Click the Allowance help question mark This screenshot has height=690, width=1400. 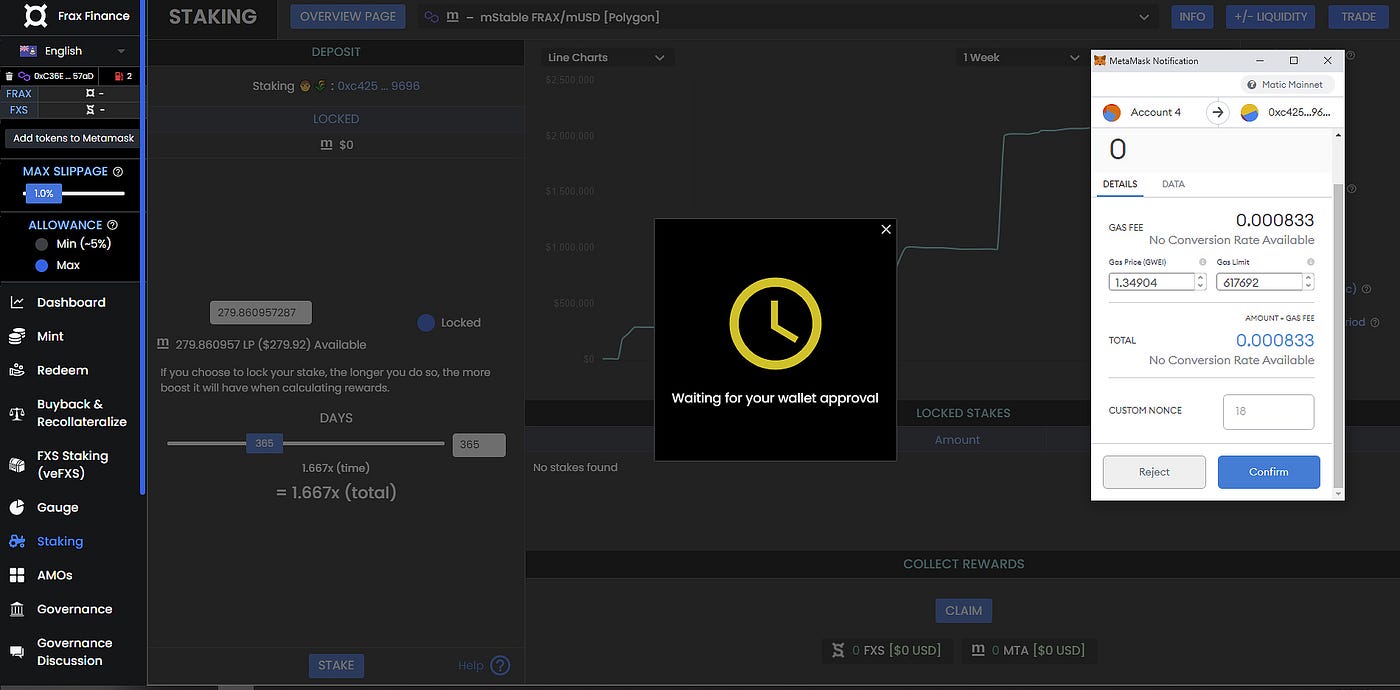(x=112, y=225)
